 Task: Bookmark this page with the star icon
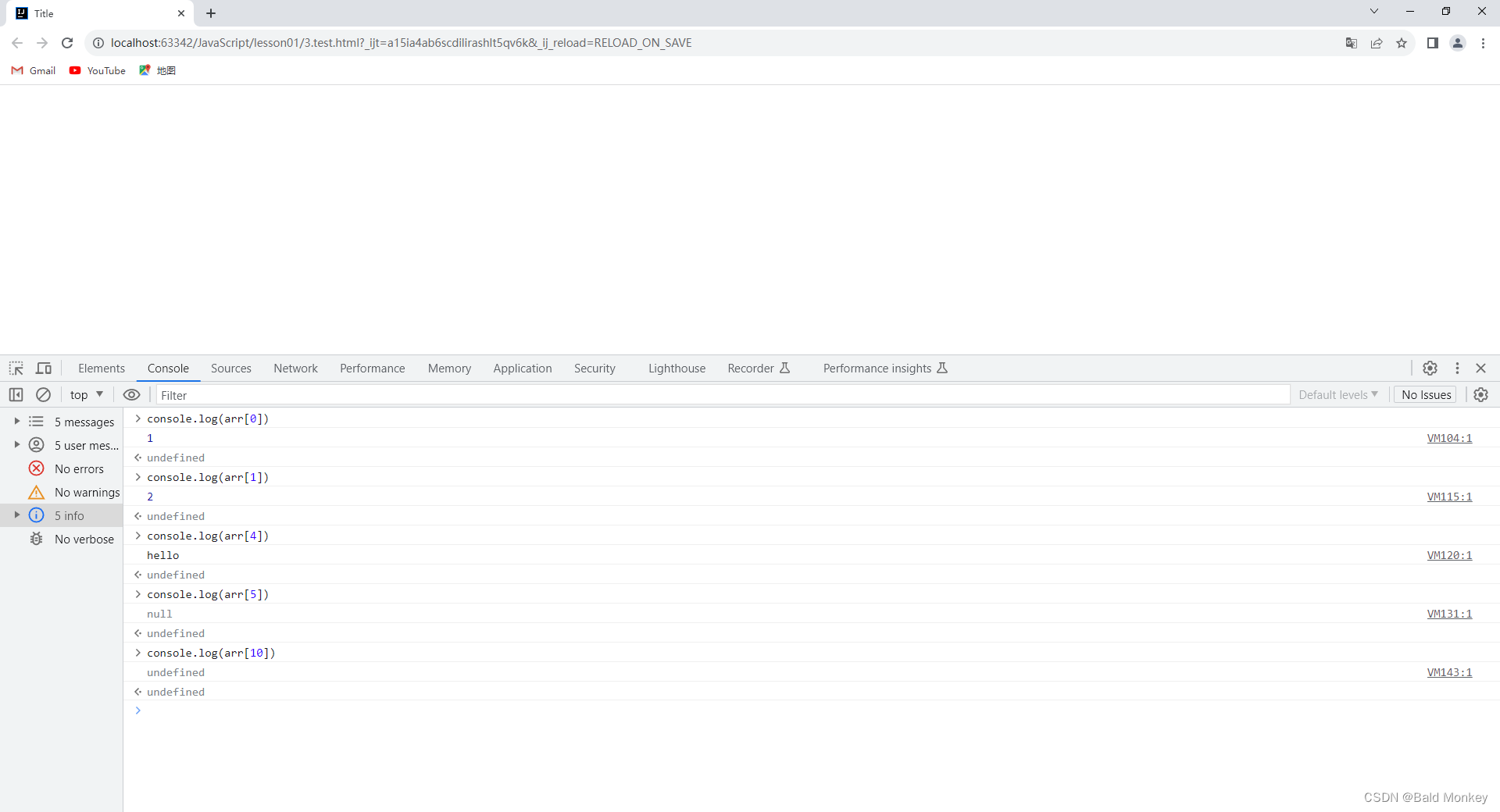point(1402,43)
